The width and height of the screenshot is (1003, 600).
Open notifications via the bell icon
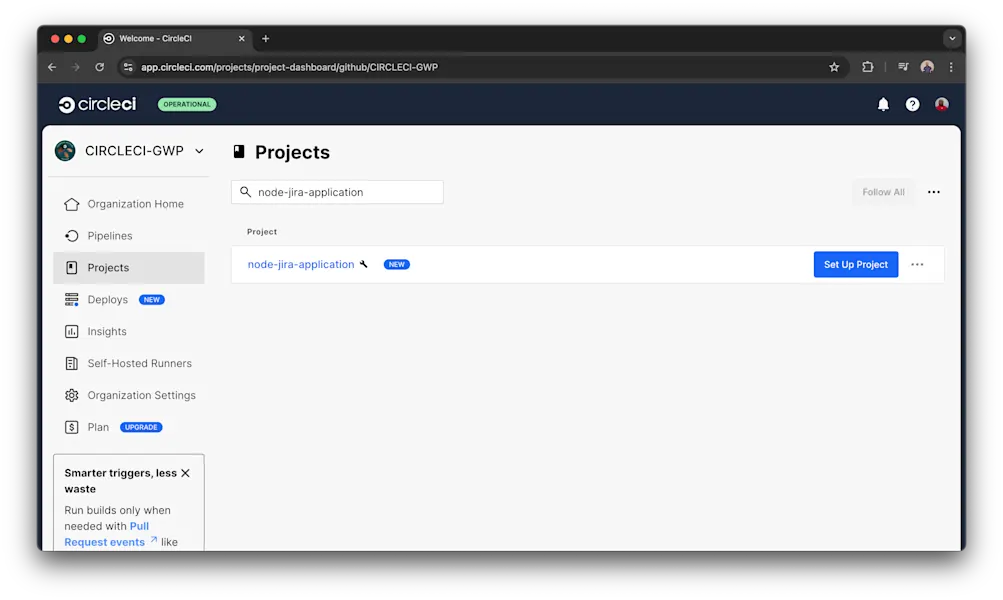click(x=883, y=103)
